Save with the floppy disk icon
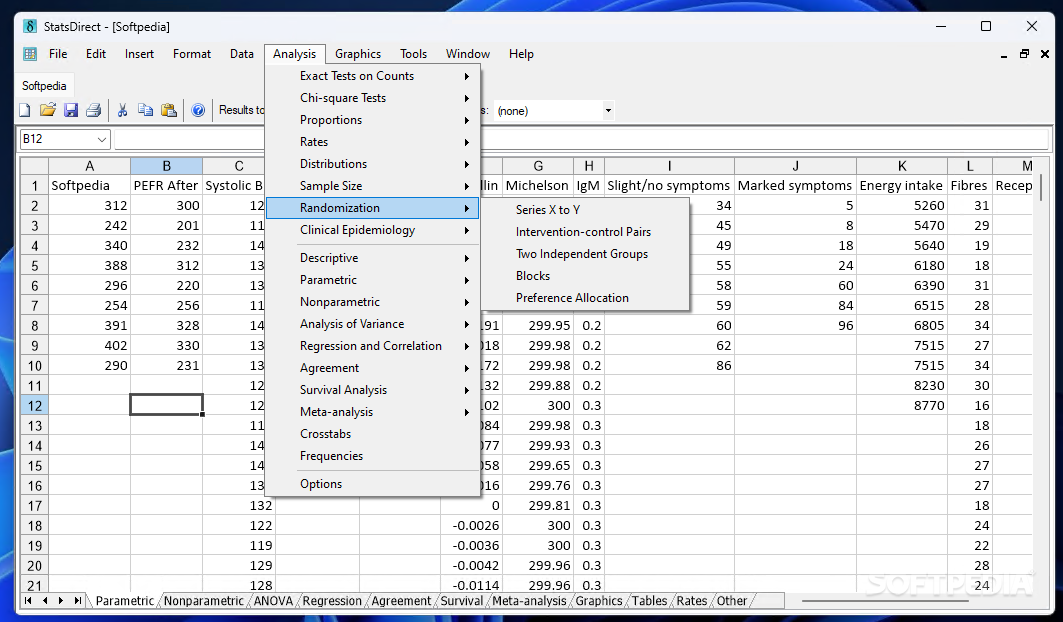 click(71, 110)
